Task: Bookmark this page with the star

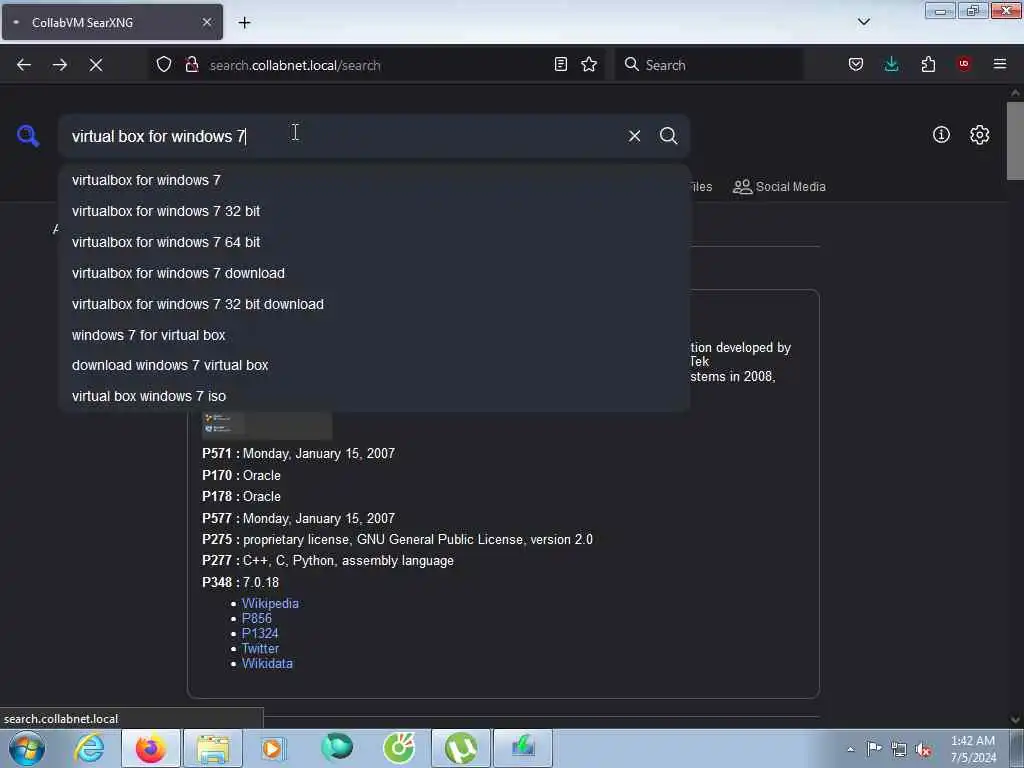Action: 589,64
